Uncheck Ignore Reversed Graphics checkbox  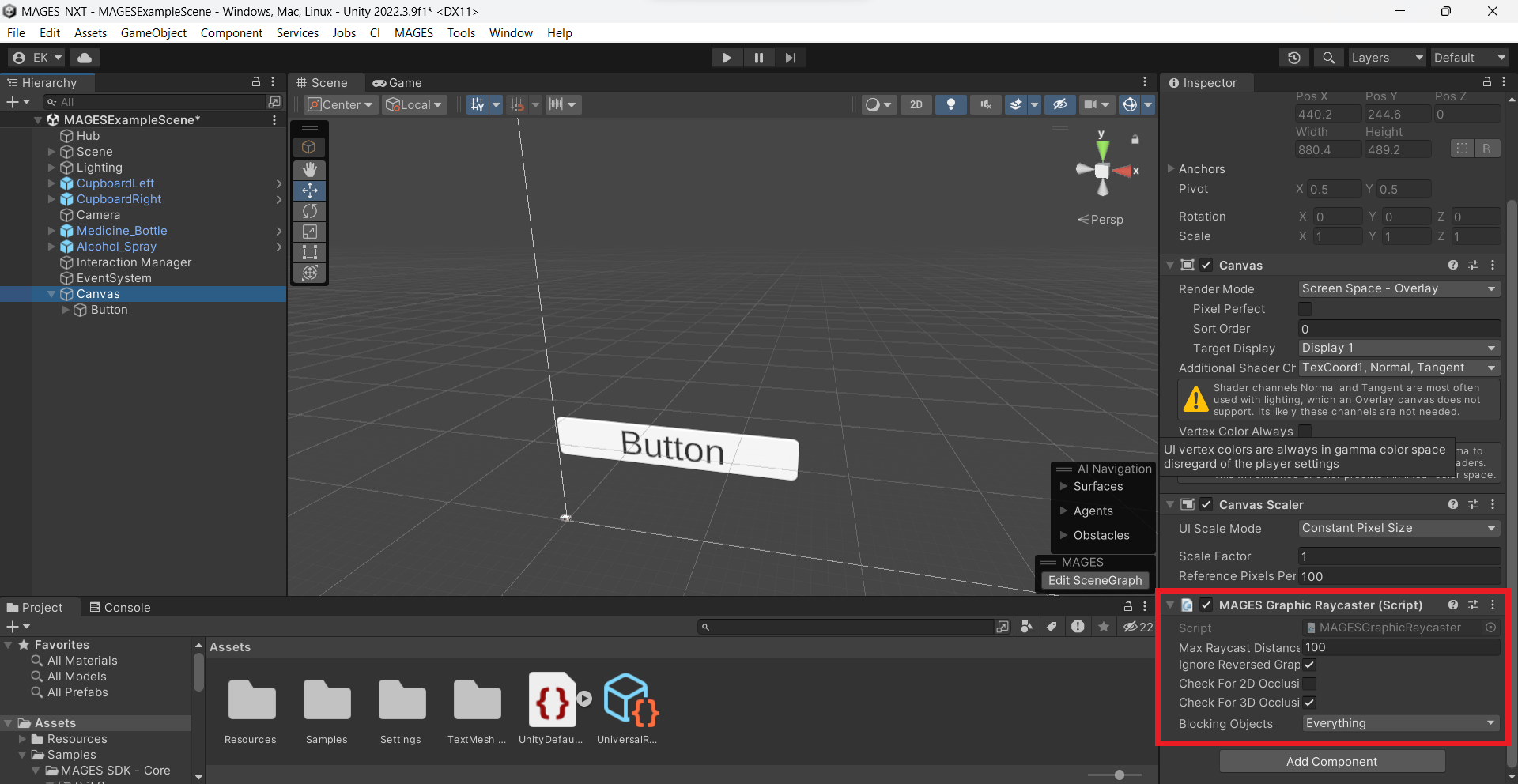[x=1309, y=665]
